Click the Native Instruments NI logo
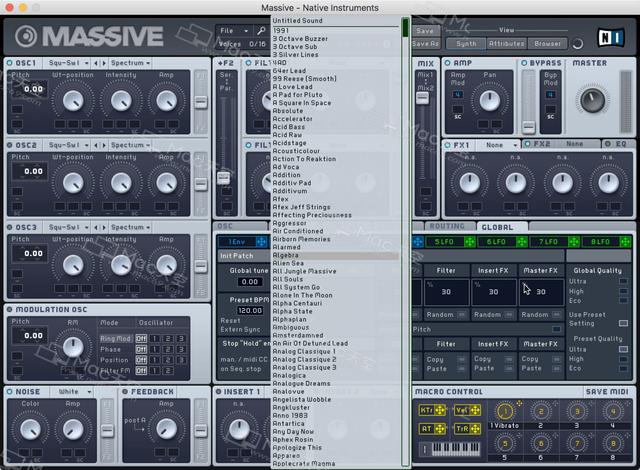This screenshot has height=470, width=640. coord(611,38)
